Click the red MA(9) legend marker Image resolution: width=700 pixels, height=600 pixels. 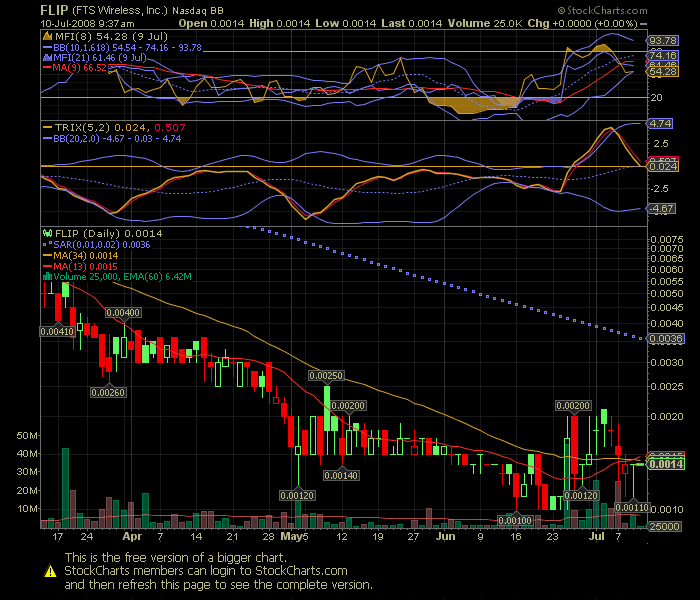tap(47, 68)
